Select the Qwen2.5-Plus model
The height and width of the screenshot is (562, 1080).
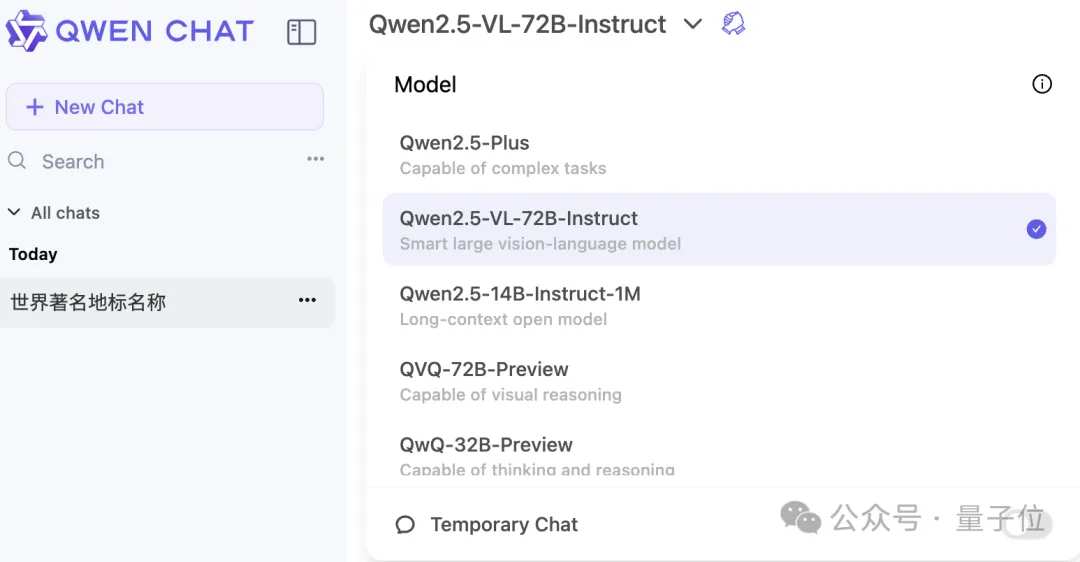pos(719,155)
